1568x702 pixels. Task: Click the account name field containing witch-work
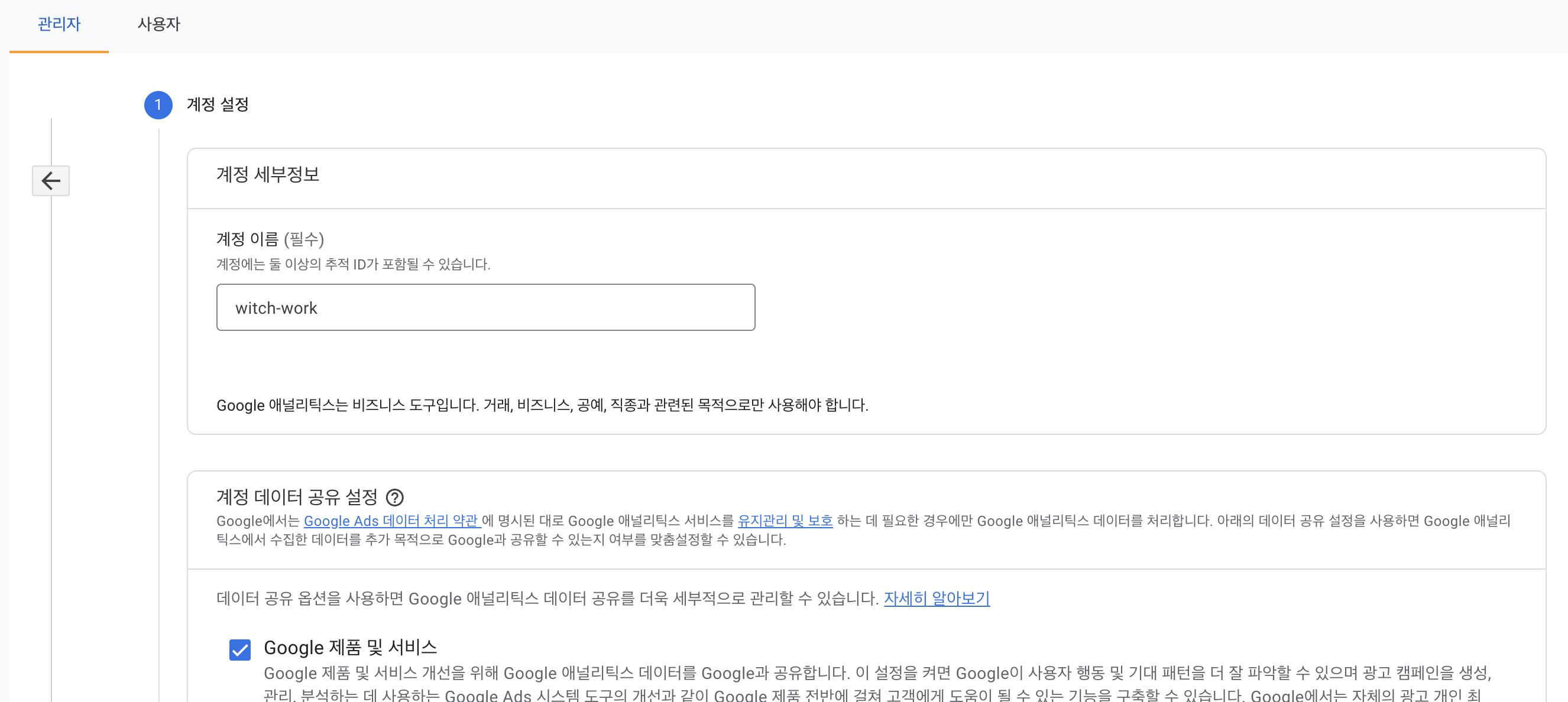[x=485, y=307]
